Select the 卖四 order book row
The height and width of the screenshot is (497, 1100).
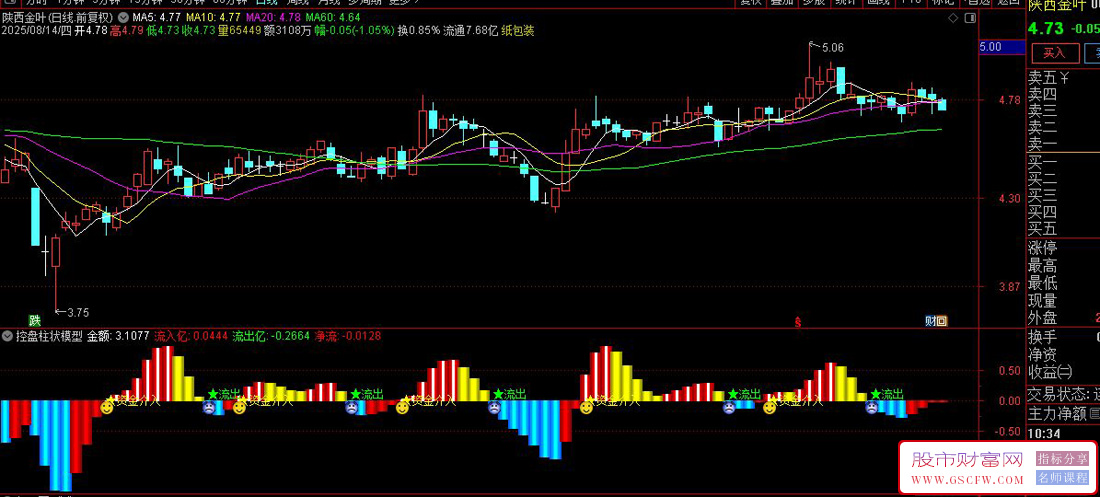(1062, 94)
